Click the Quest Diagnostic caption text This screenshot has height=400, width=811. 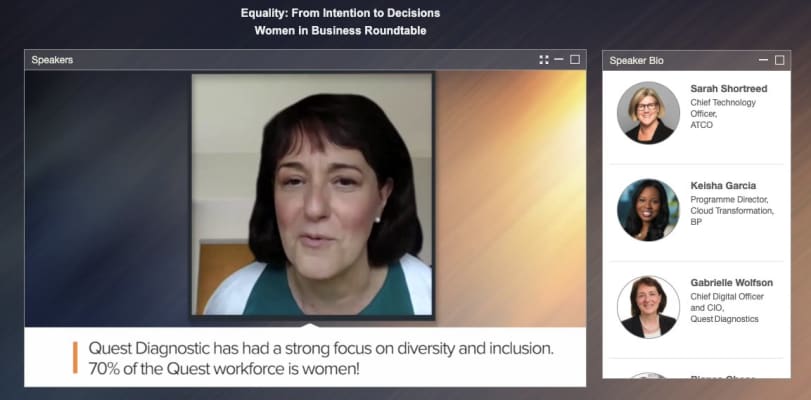click(321, 359)
